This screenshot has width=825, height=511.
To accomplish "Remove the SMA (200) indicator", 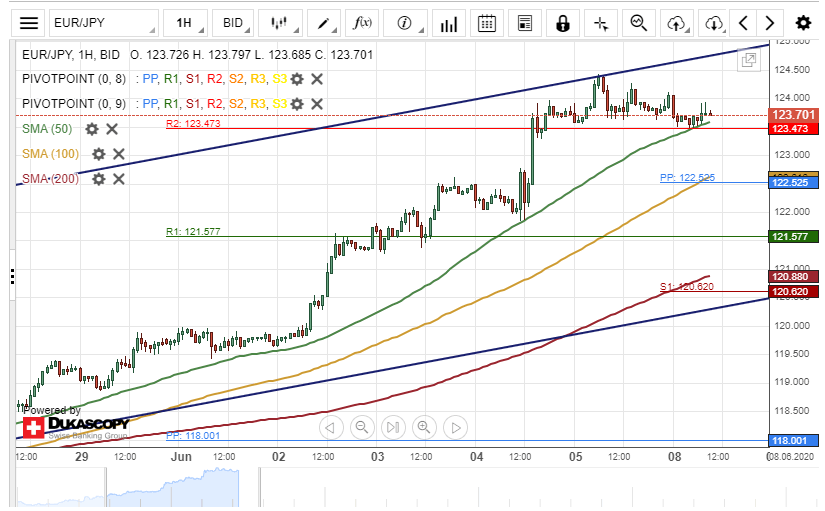I will coord(118,179).
